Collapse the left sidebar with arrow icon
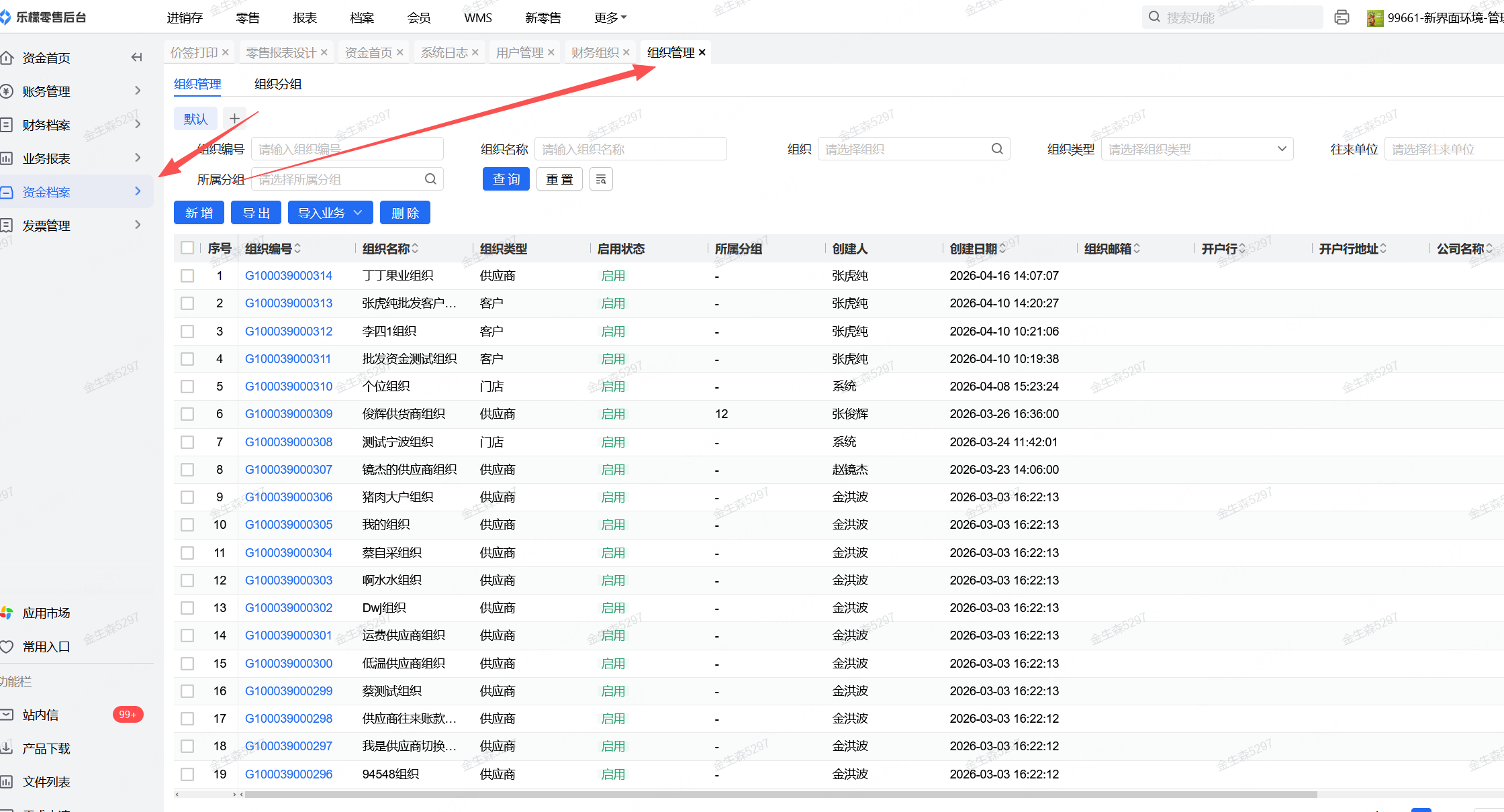This screenshot has width=1504, height=812. 136,58
